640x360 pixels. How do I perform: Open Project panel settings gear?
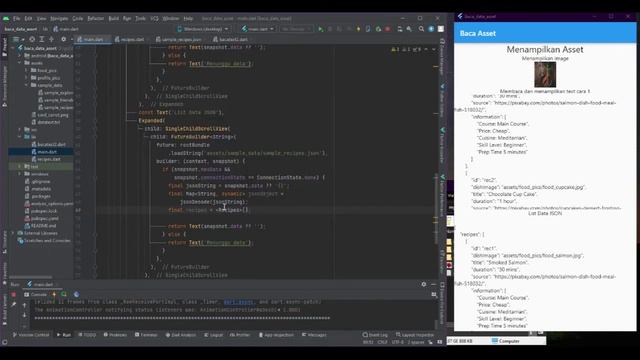point(63,39)
